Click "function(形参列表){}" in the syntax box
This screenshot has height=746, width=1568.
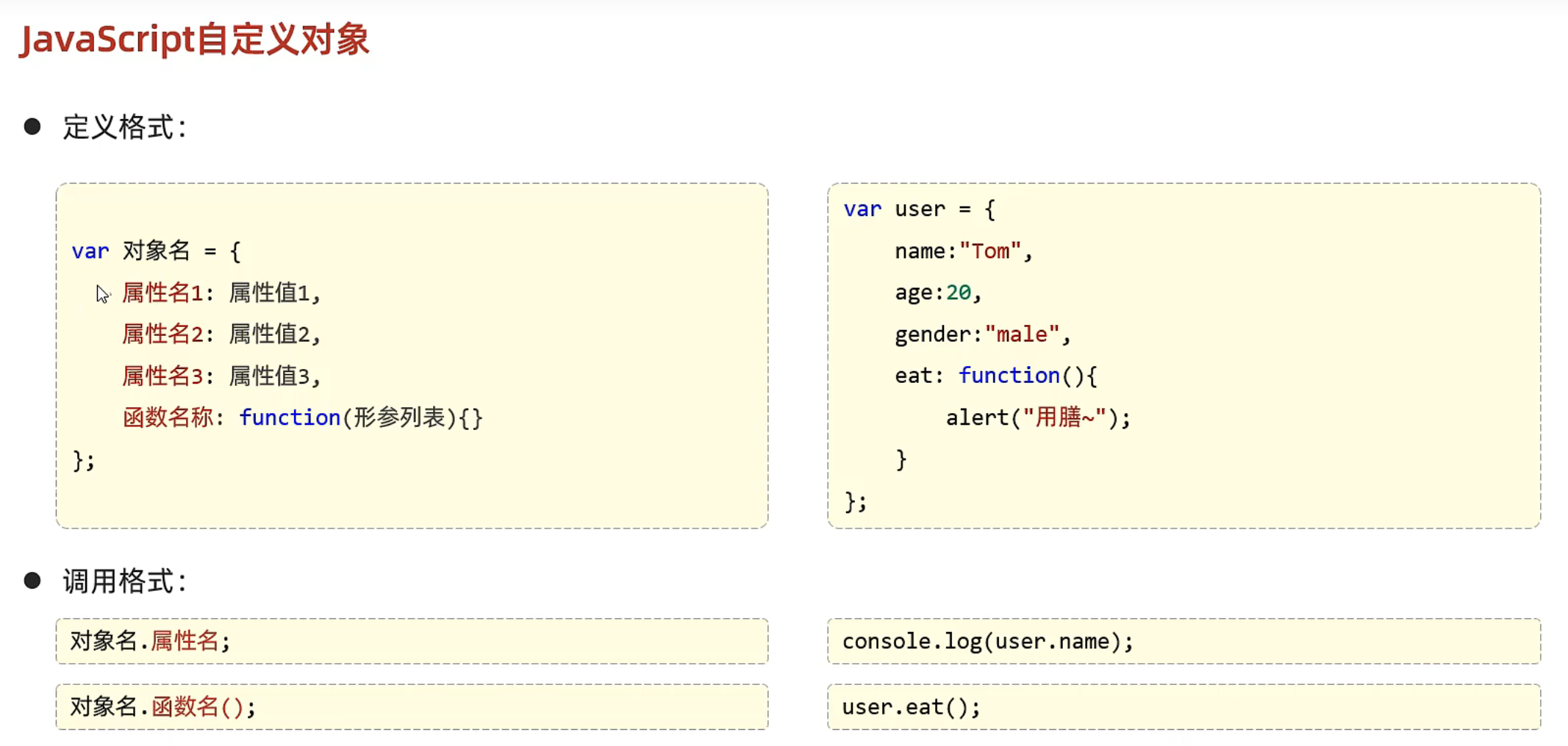[x=360, y=417]
